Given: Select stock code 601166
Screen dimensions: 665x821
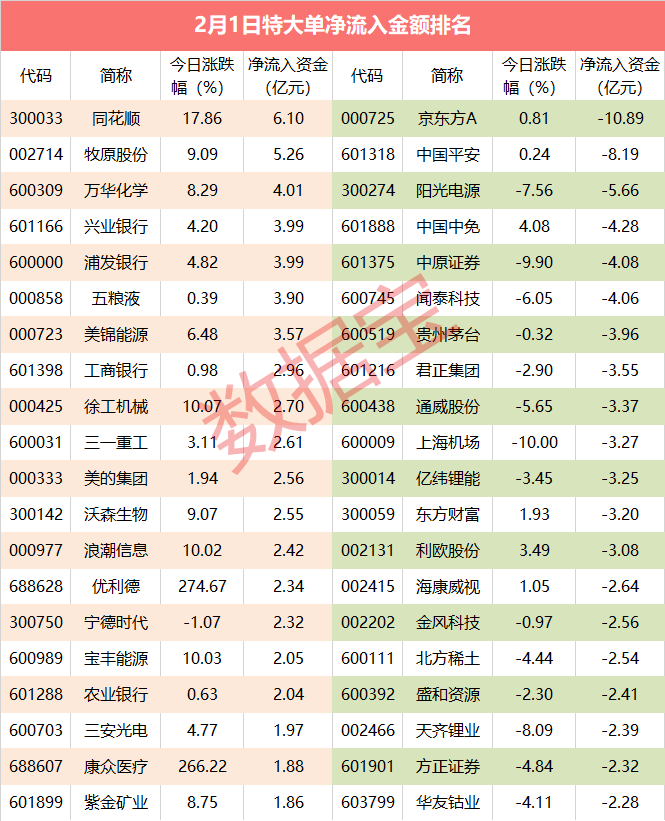Looking at the screenshot, I should (x=36, y=227).
